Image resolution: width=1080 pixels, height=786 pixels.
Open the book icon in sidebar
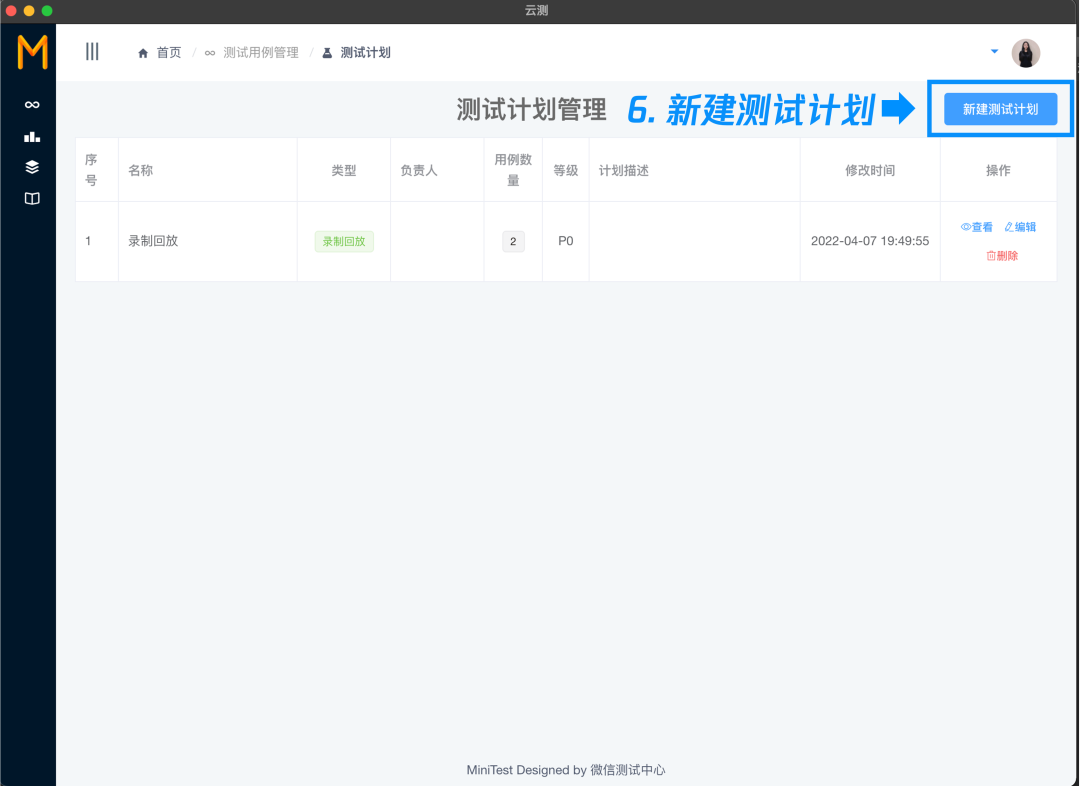[32, 198]
